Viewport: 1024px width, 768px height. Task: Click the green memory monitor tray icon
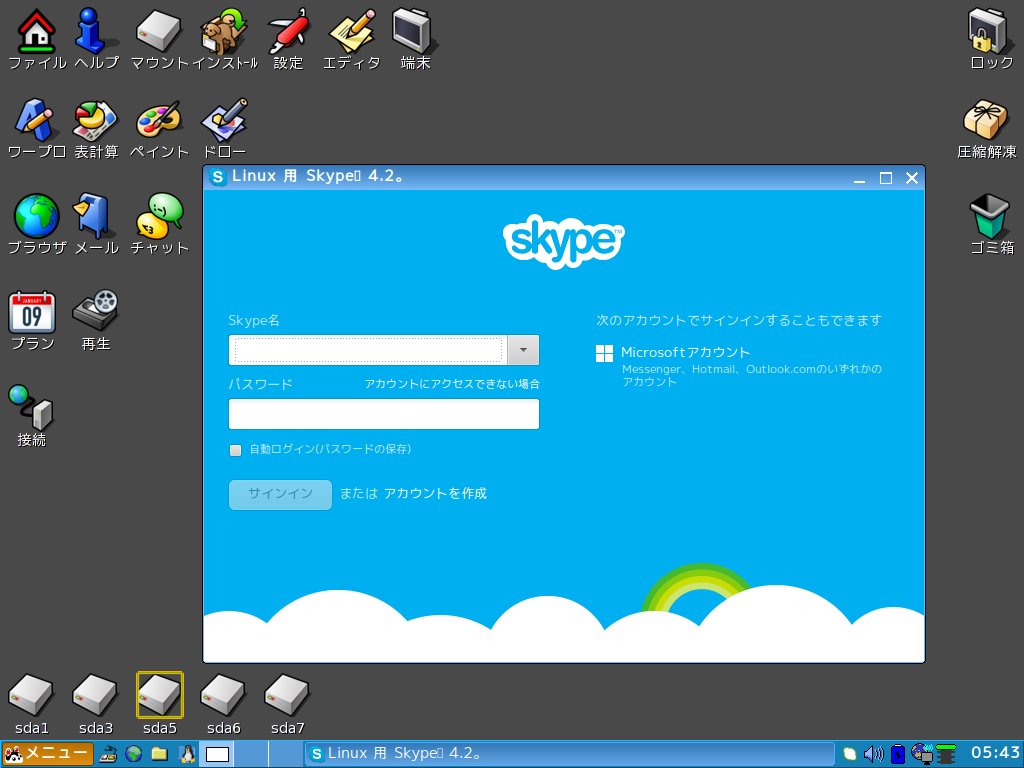tap(946, 754)
